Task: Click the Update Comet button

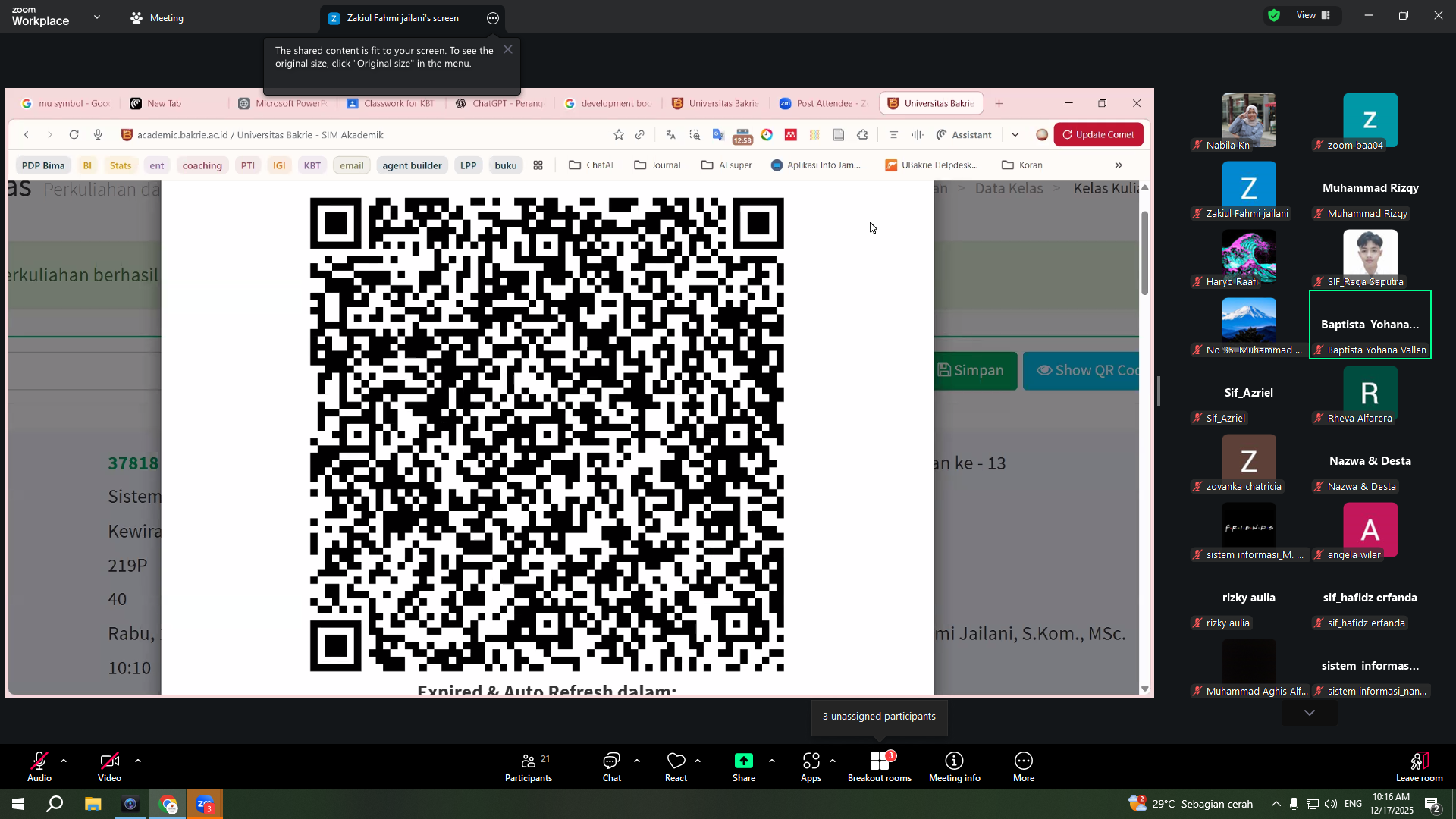Action: point(1099,135)
